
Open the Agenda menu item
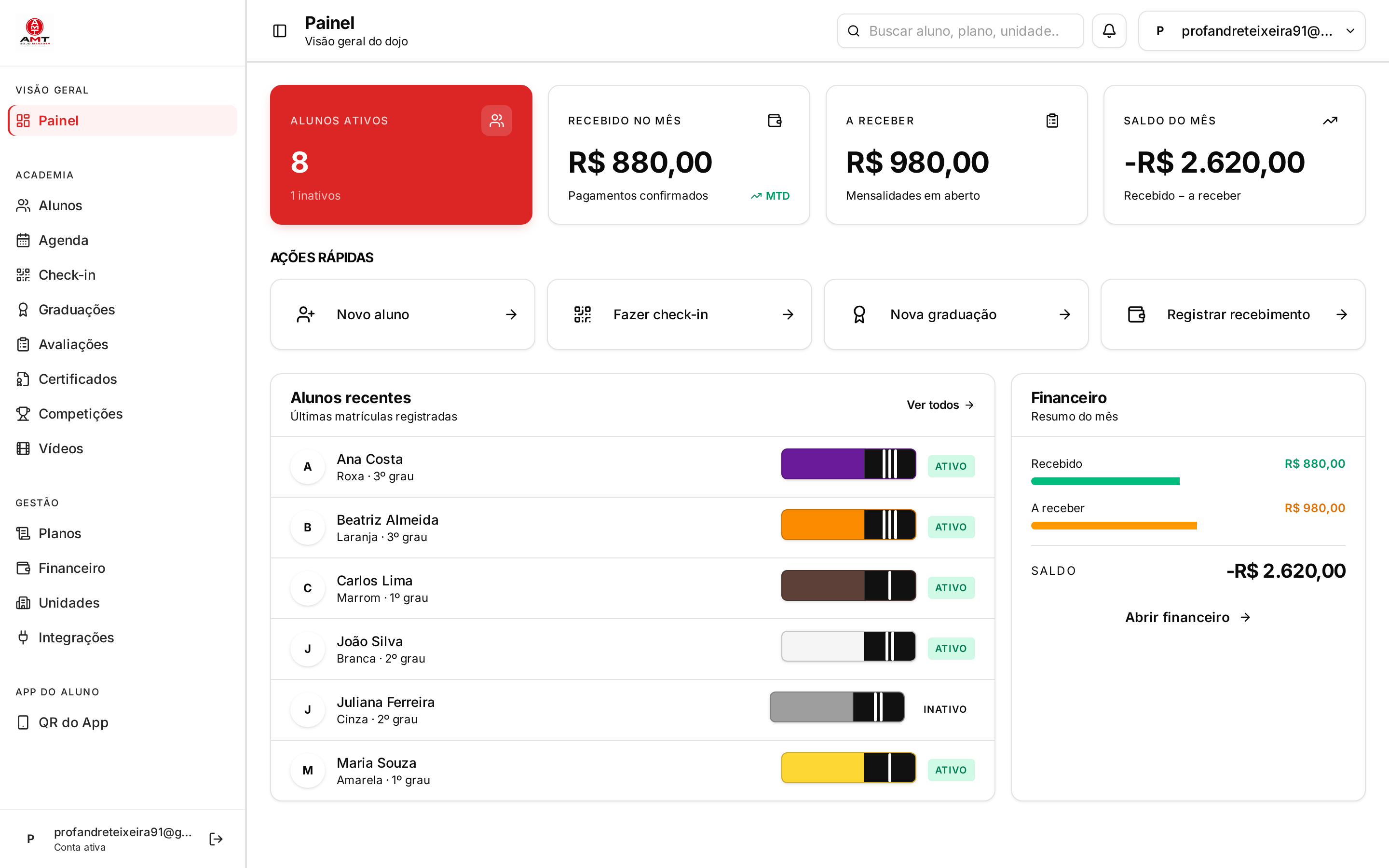(122, 240)
